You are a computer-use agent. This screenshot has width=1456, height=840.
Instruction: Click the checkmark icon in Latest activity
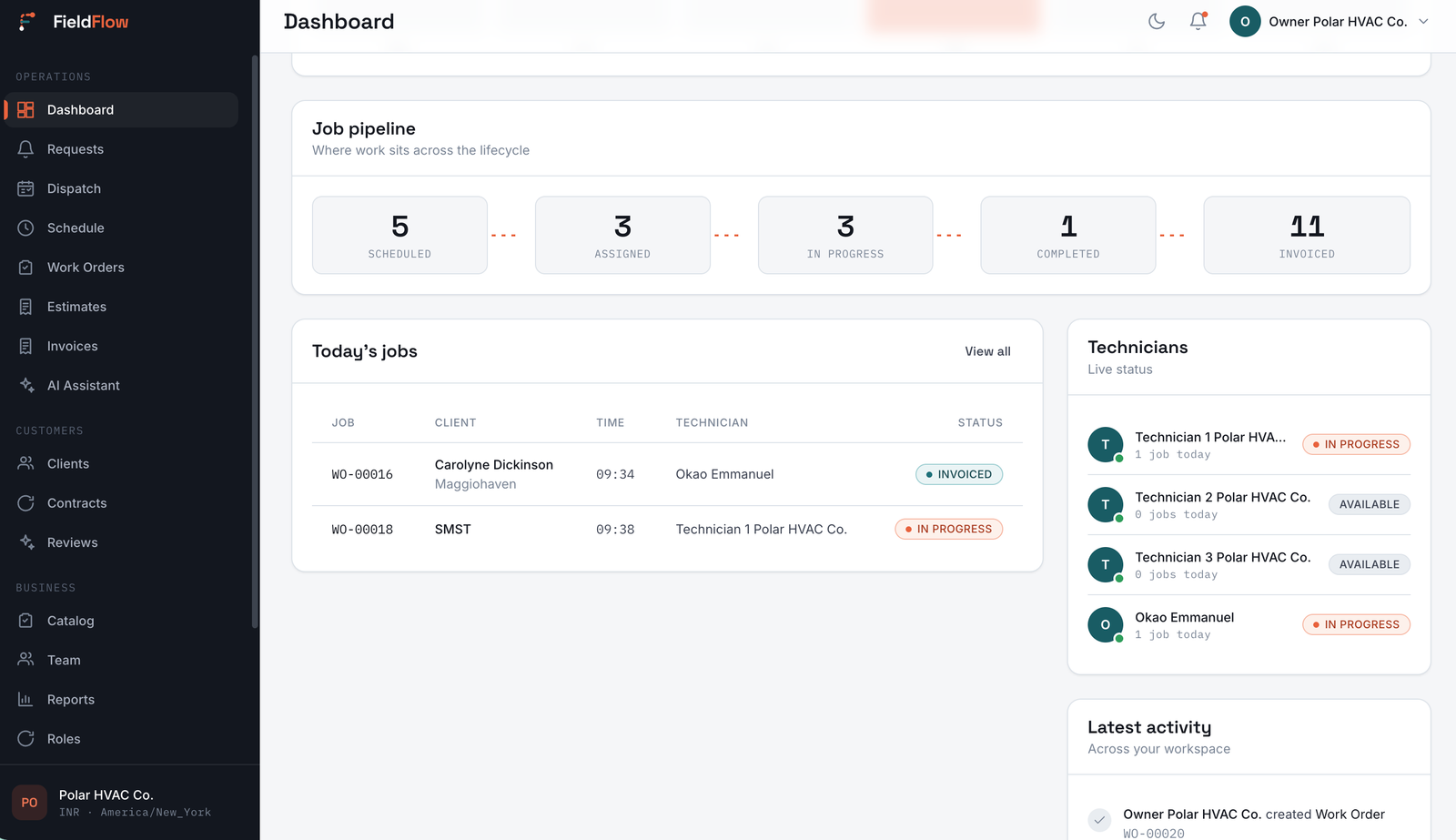click(1099, 820)
